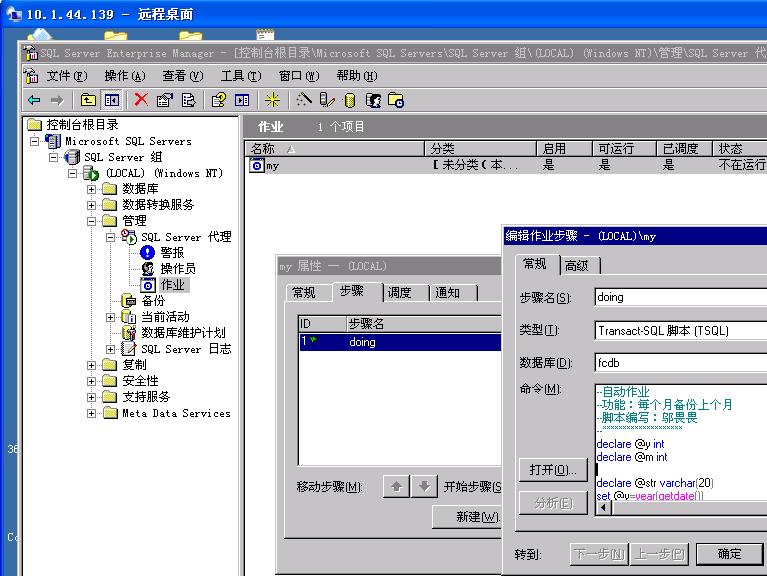The width and height of the screenshot is (767, 576).
Task: Open 帮助(H) menu
Action: (357, 76)
